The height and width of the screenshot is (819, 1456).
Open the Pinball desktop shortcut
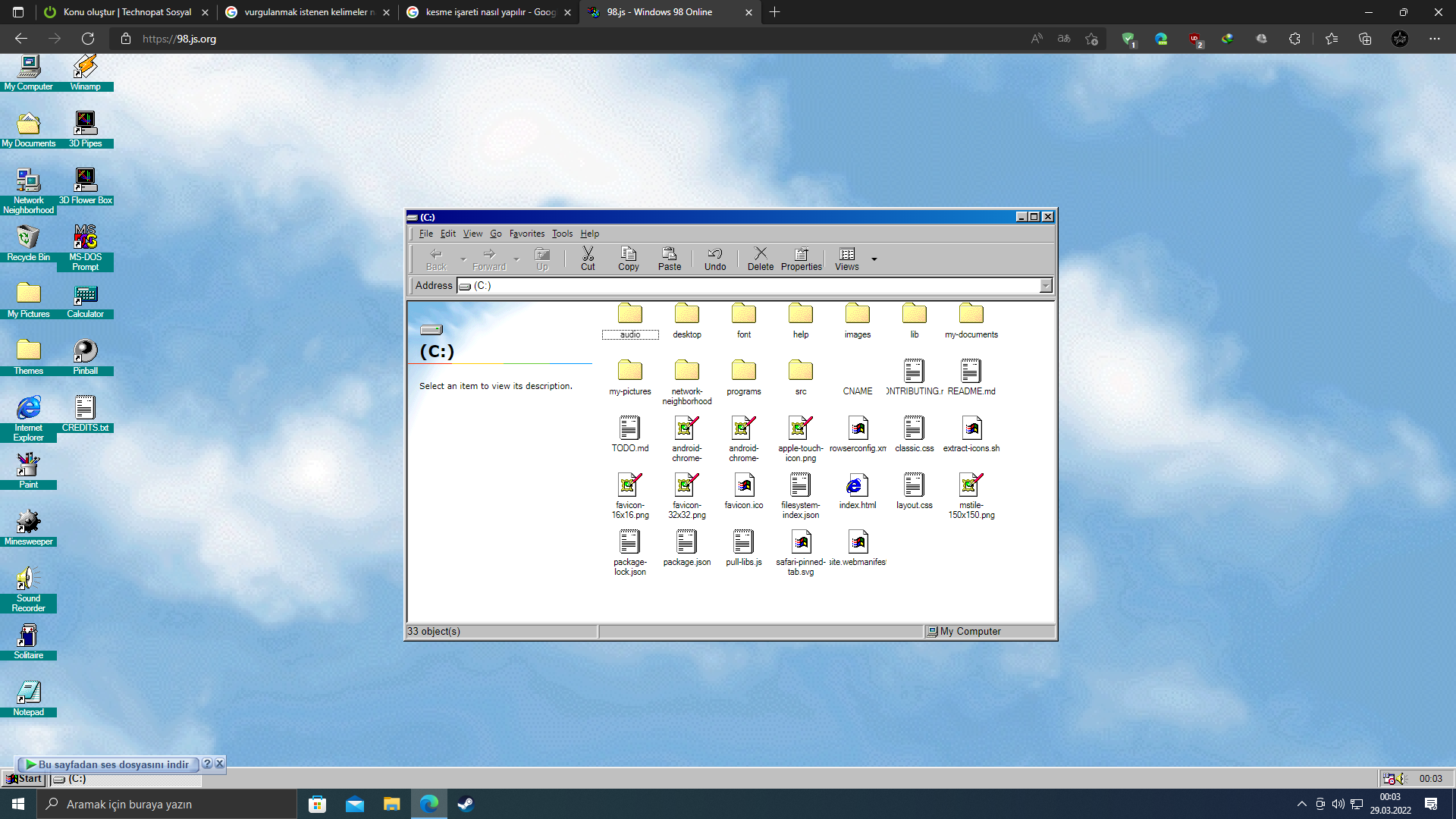[x=85, y=352]
